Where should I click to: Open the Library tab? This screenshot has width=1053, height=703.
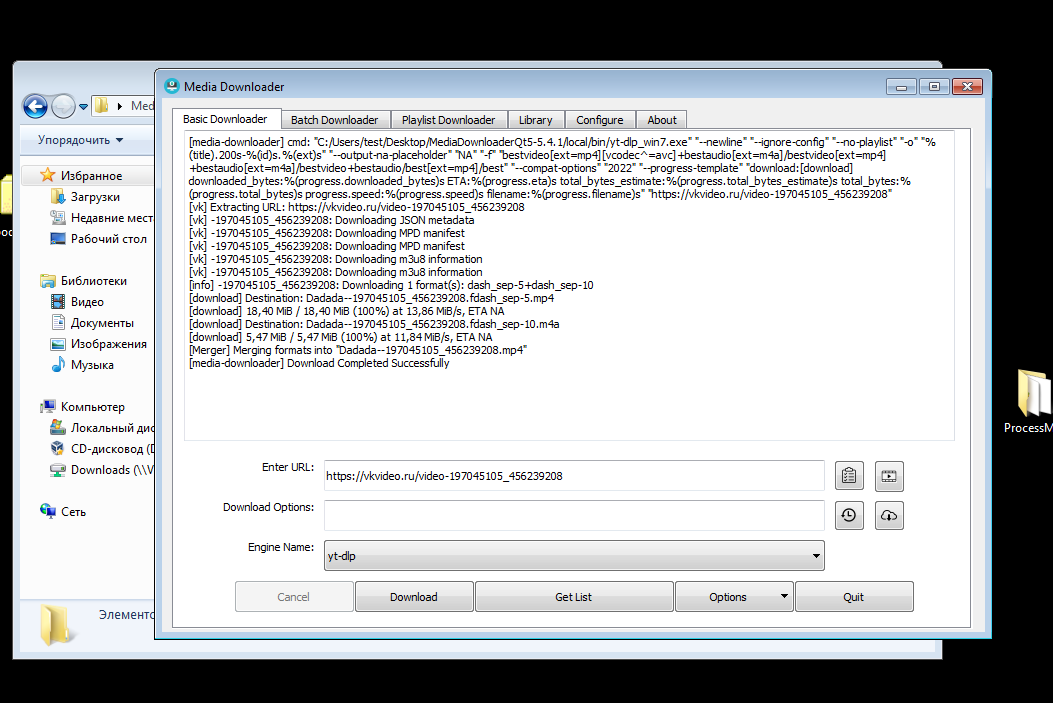tap(535, 120)
